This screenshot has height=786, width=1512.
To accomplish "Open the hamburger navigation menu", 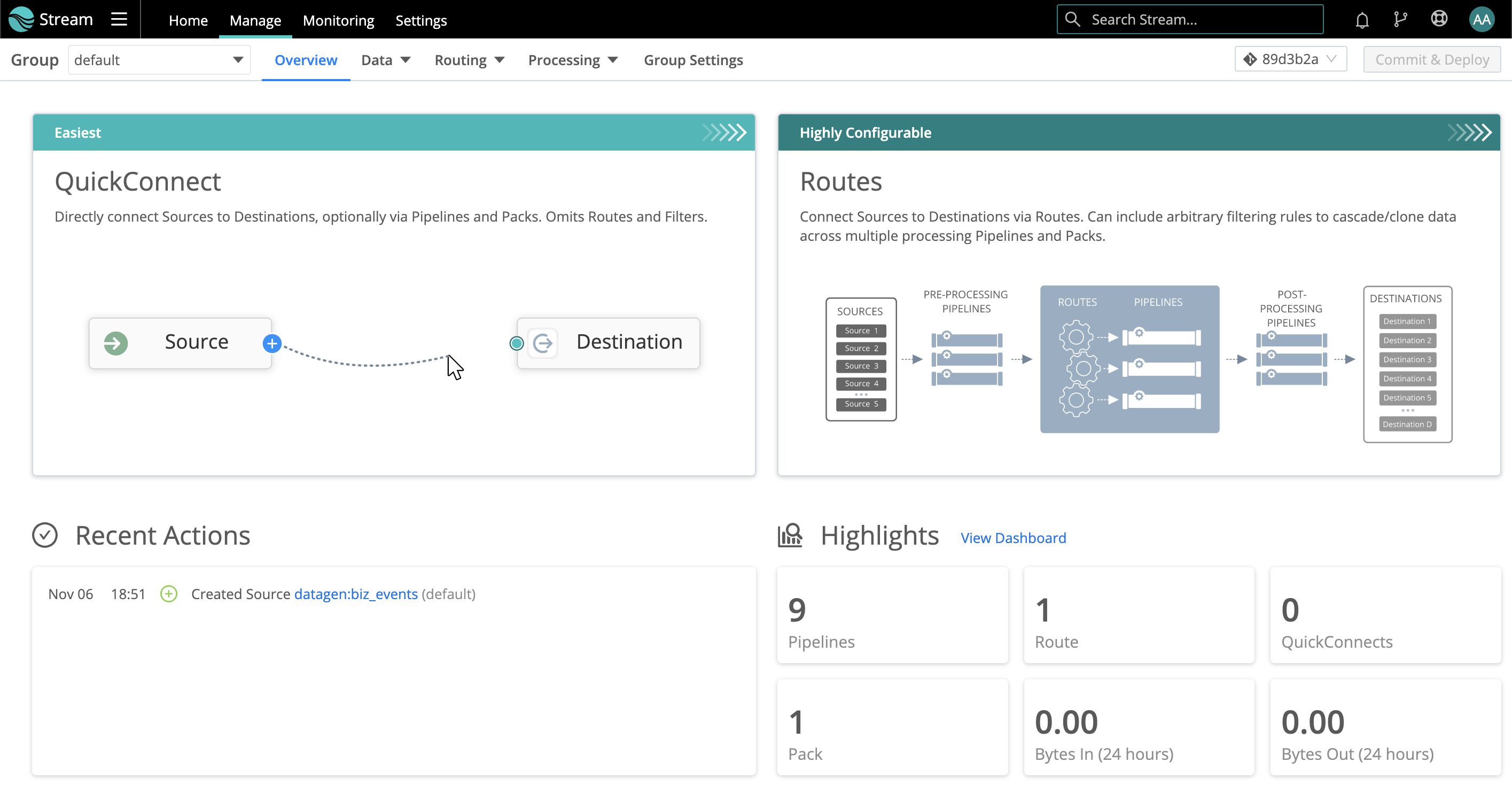I will pos(119,19).
